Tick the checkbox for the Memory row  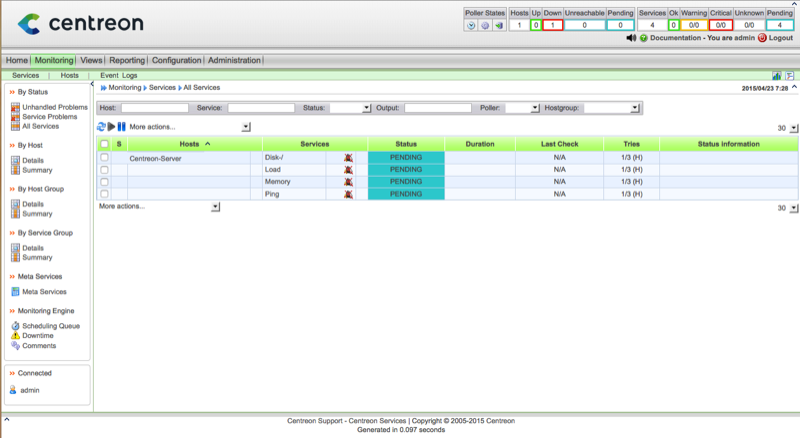(104, 182)
